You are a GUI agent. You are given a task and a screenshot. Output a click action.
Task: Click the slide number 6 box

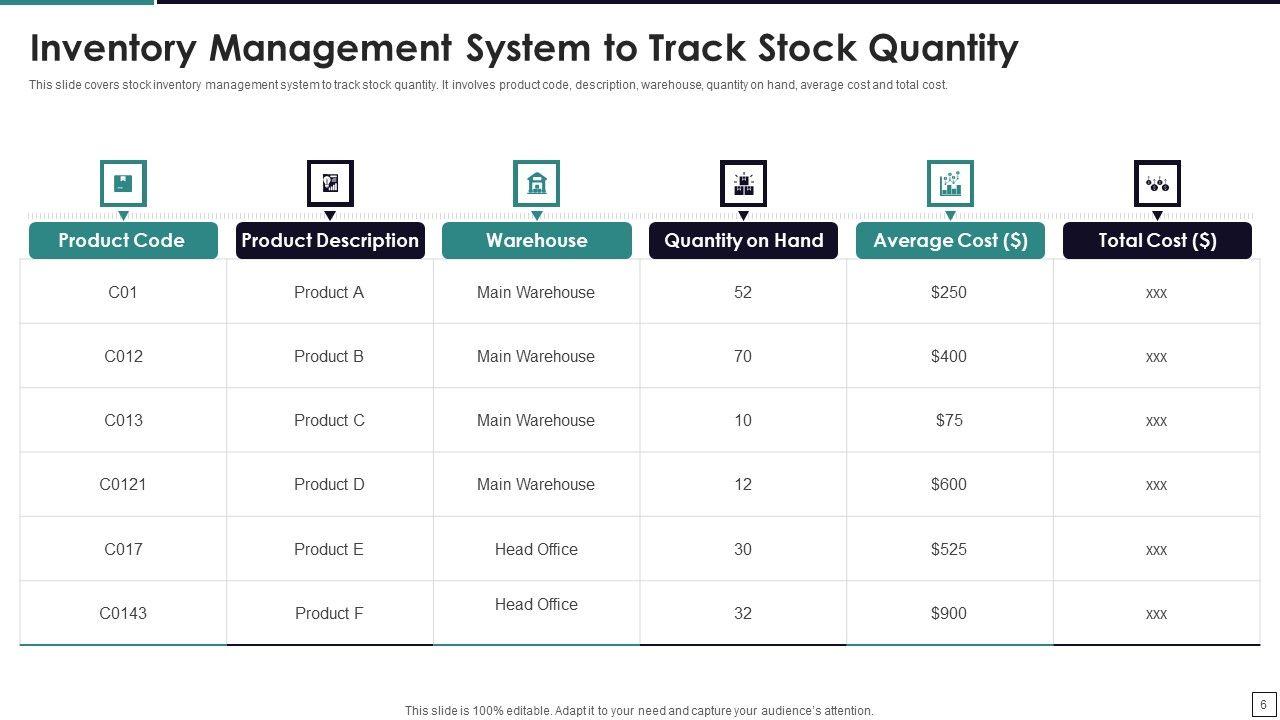point(1263,704)
